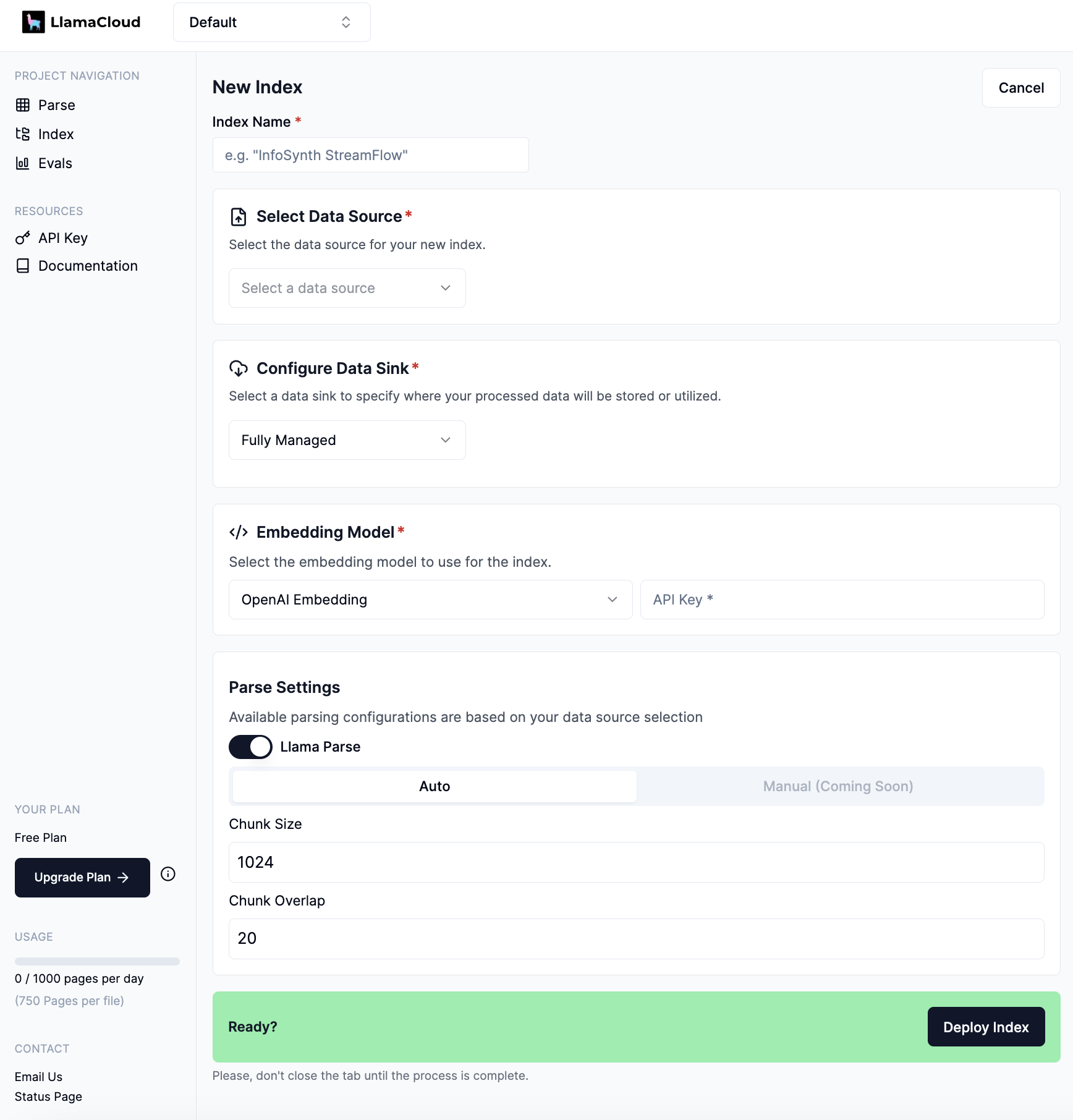Cancel creating the new index
Screen dimensions: 1073x1120
pos(1020,87)
